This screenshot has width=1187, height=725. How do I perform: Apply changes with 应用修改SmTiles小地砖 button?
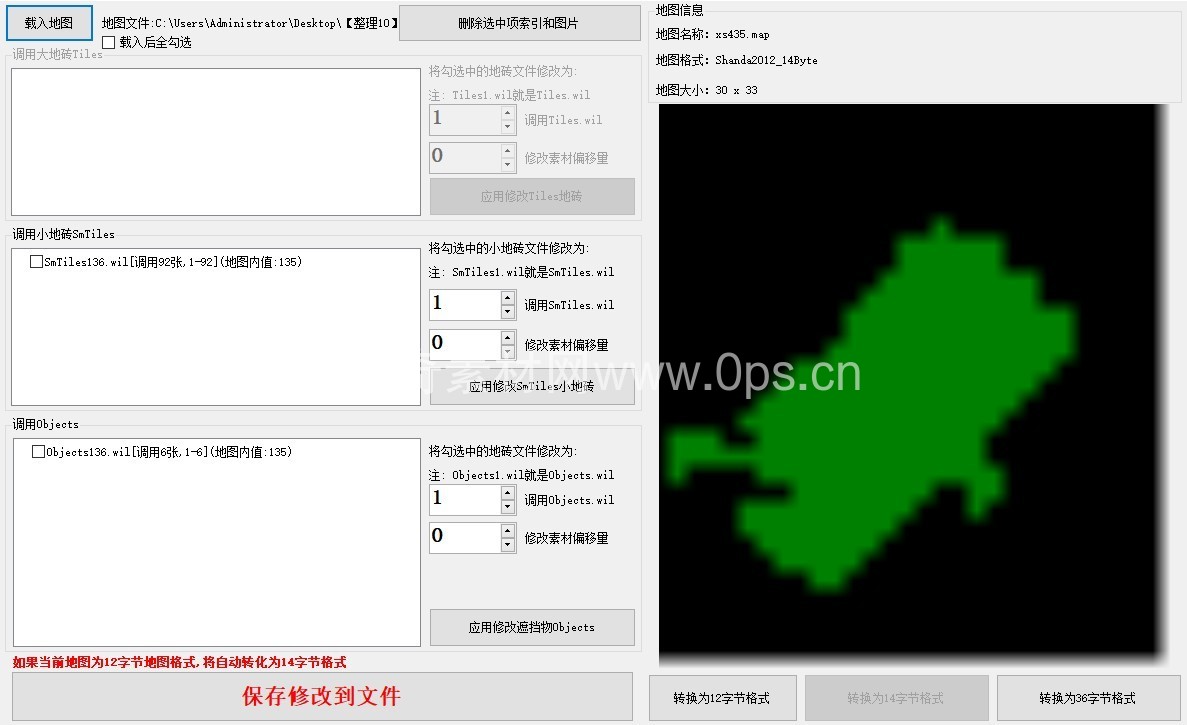[532, 388]
